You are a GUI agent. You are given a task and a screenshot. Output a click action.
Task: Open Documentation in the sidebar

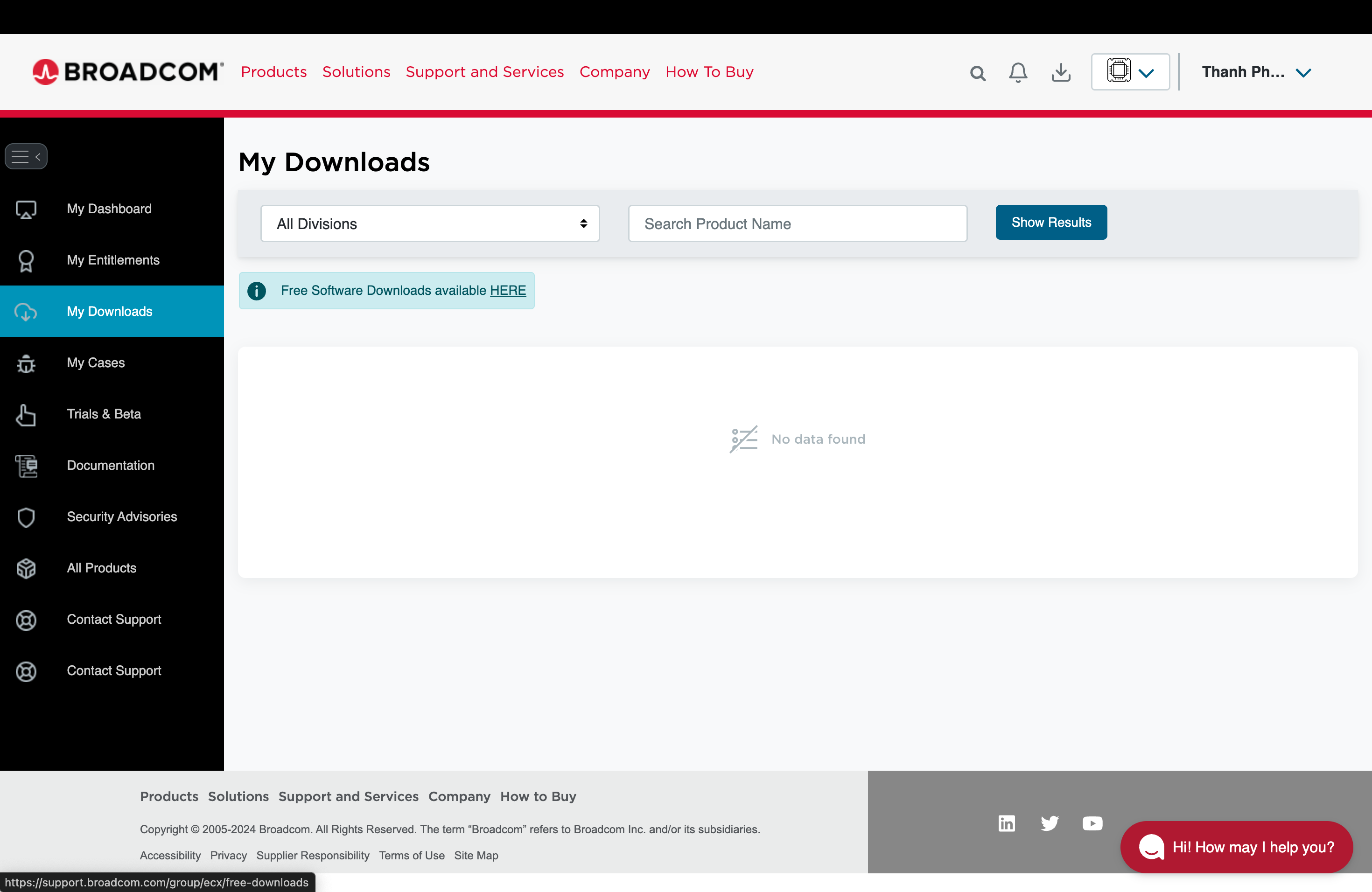(x=112, y=465)
